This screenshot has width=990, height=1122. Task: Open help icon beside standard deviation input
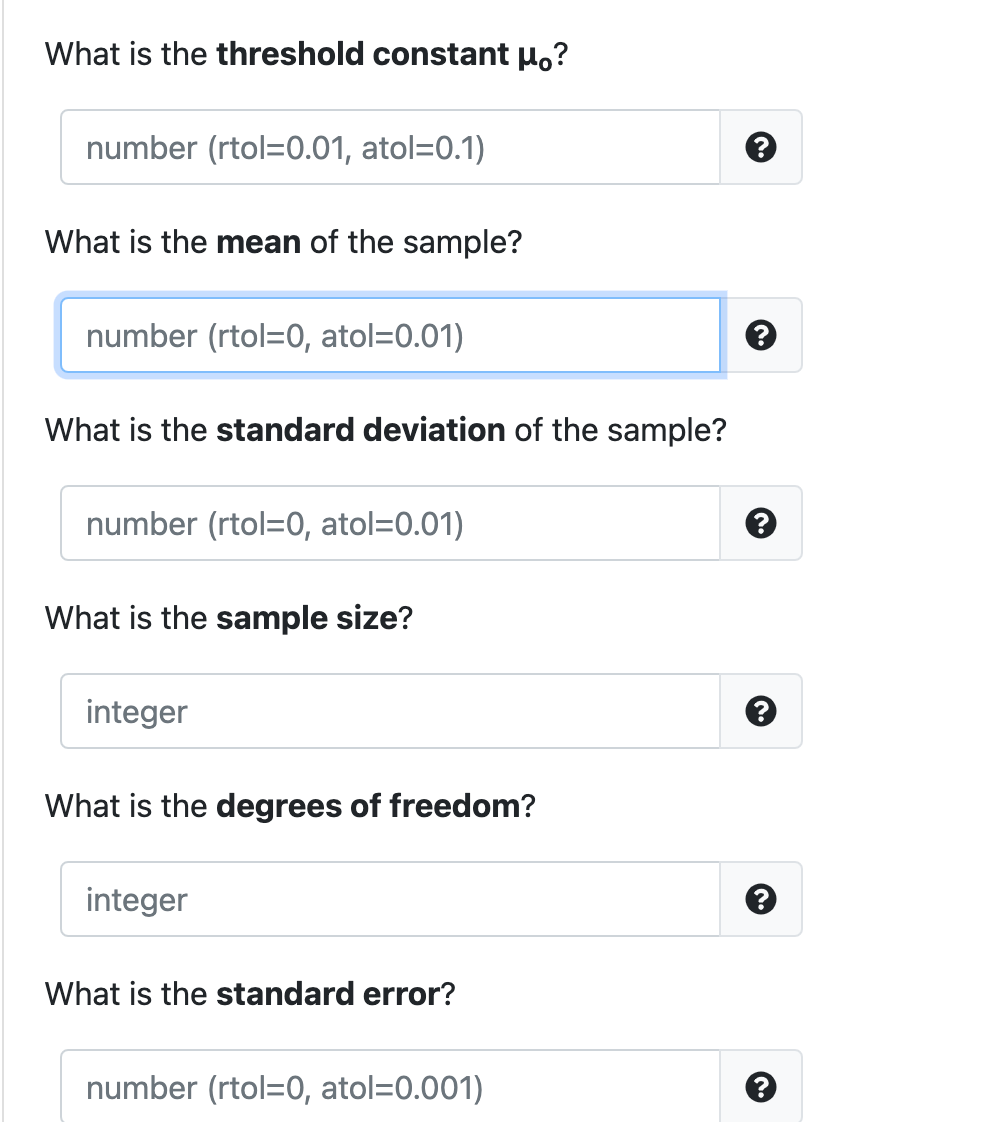tap(760, 523)
